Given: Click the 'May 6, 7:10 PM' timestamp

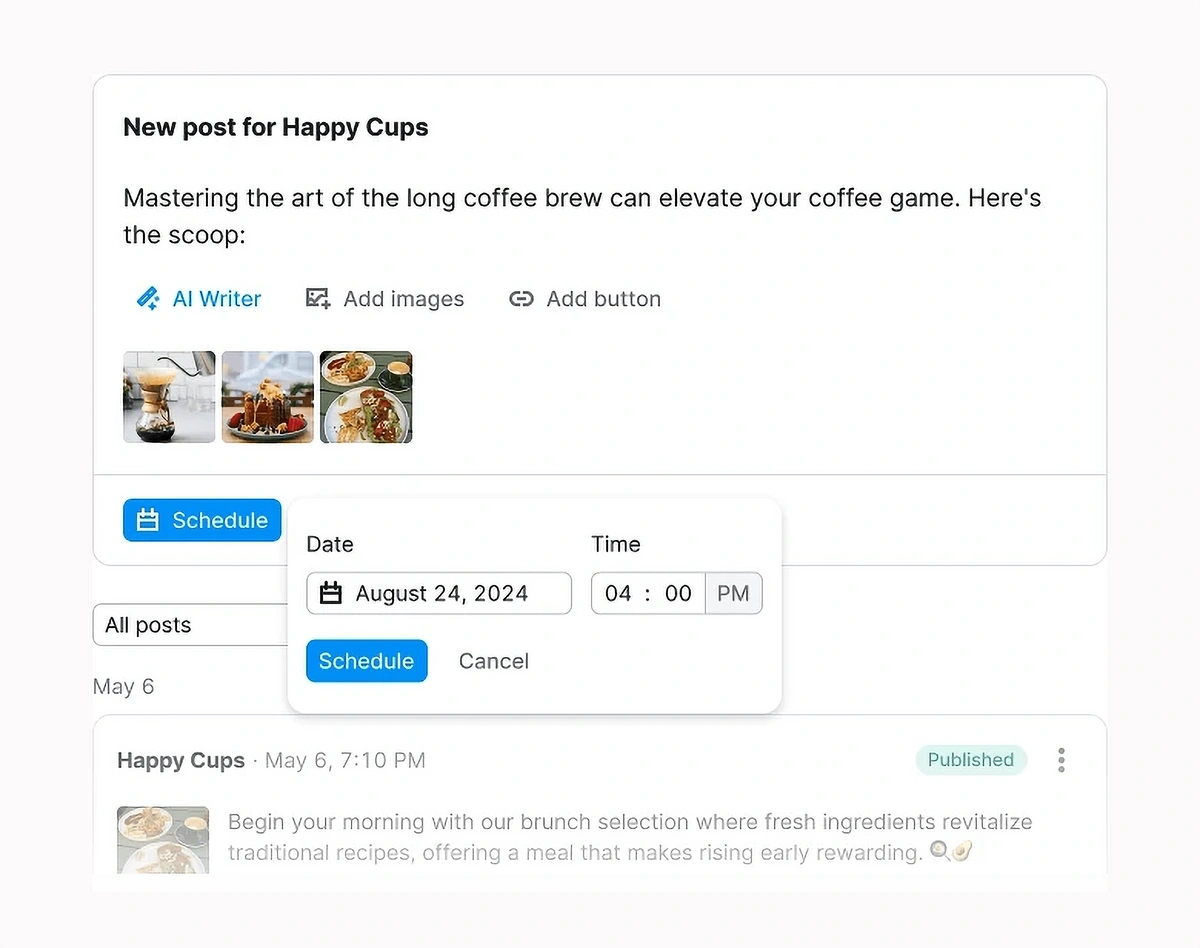Looking at the screenshot, I should point(346,760).
